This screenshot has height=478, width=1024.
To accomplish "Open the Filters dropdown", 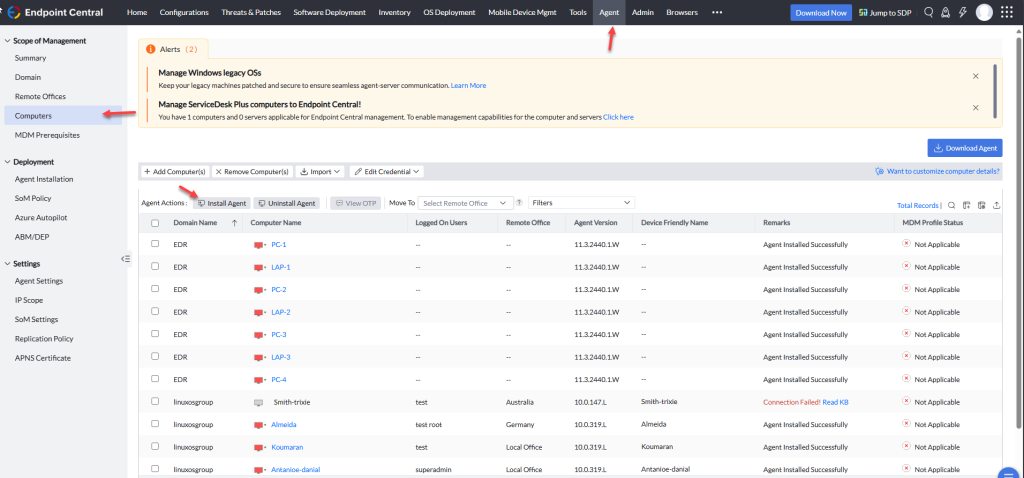I will tap(581, 203).
